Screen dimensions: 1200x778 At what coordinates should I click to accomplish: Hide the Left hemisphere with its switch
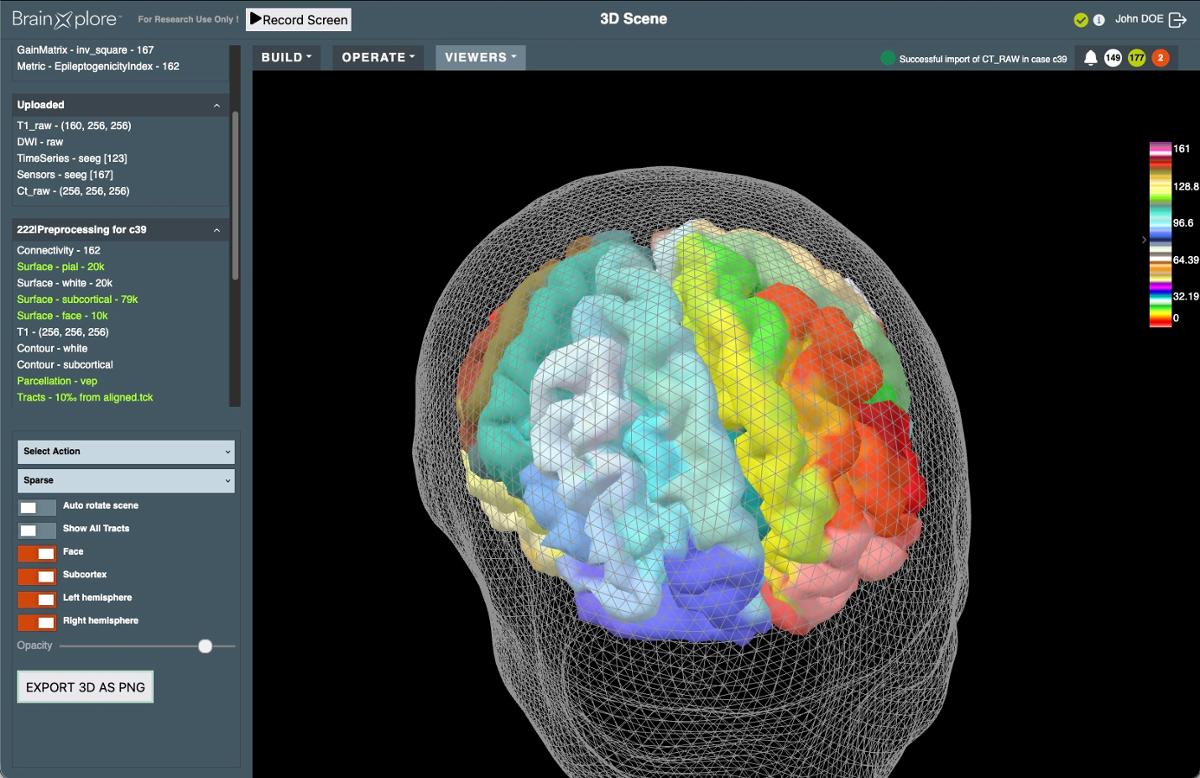coord(37,599)
